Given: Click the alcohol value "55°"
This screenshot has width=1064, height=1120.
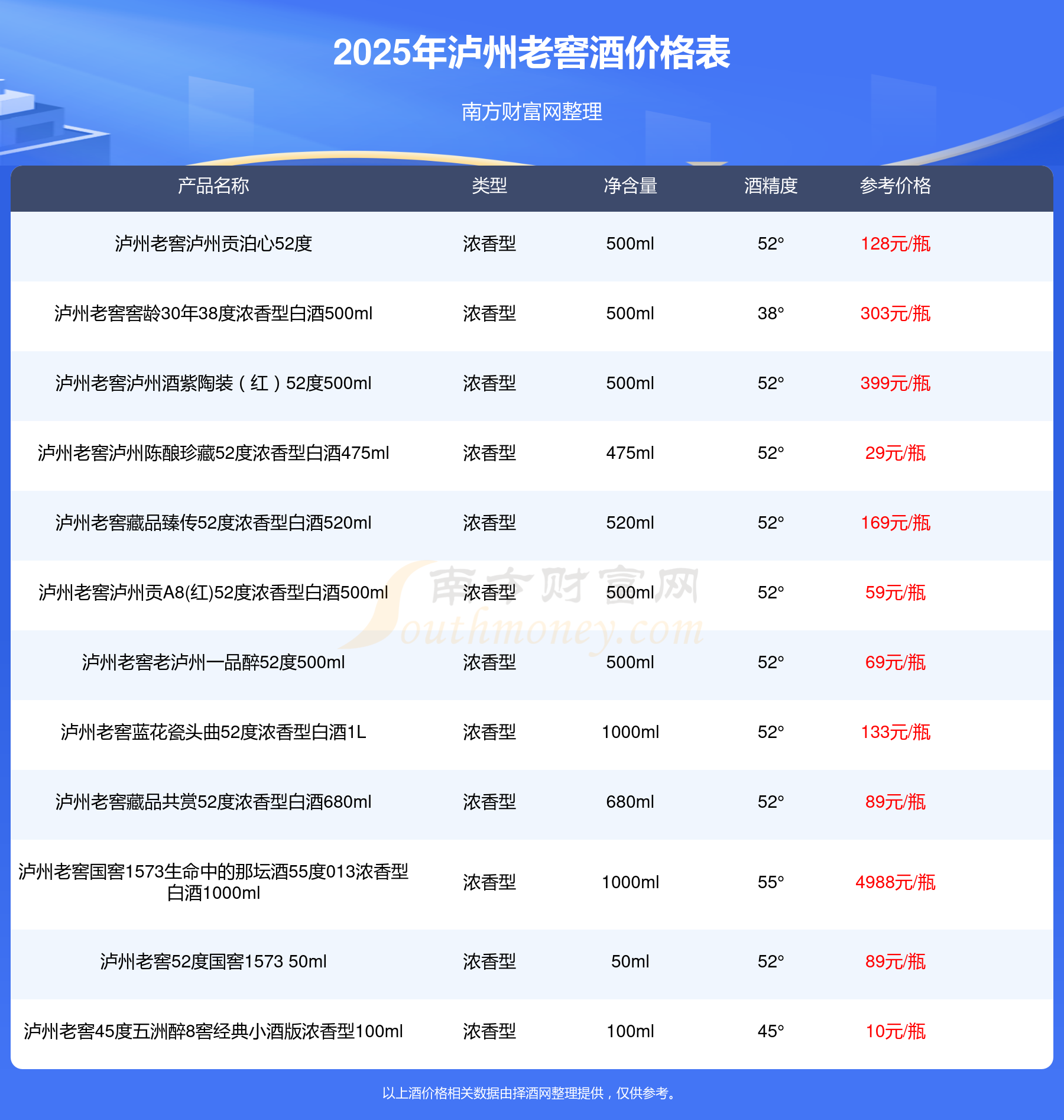Looking at the screenshot, I should pos(771,882).
